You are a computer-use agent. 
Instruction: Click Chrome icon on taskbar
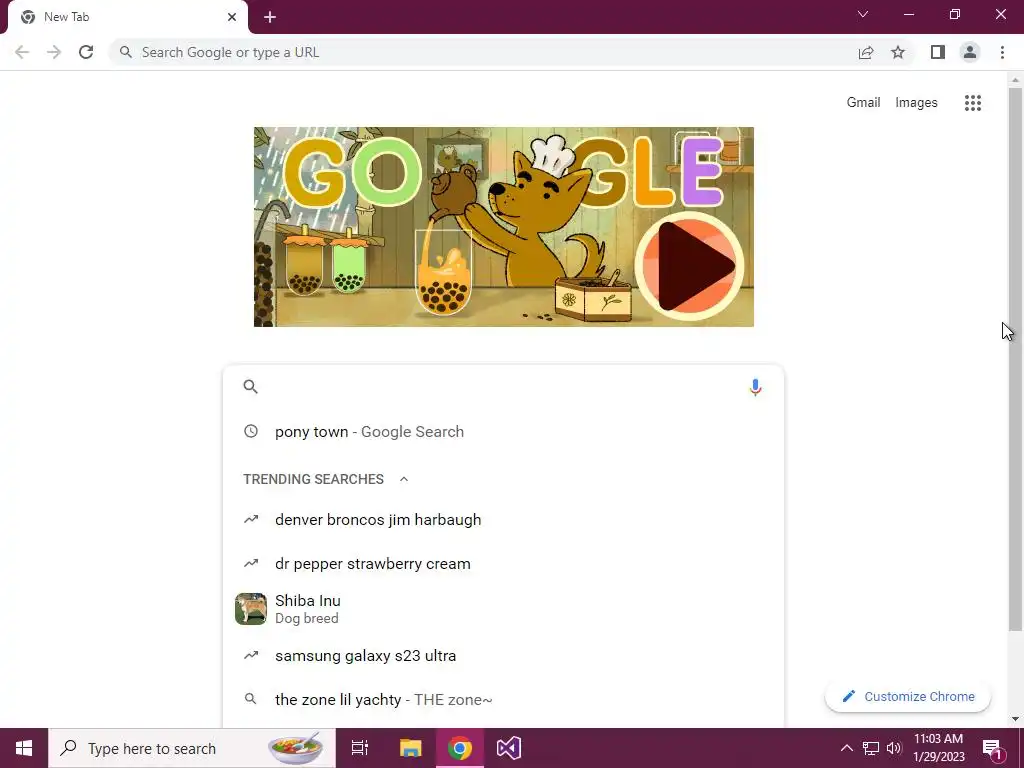[460, 748]
